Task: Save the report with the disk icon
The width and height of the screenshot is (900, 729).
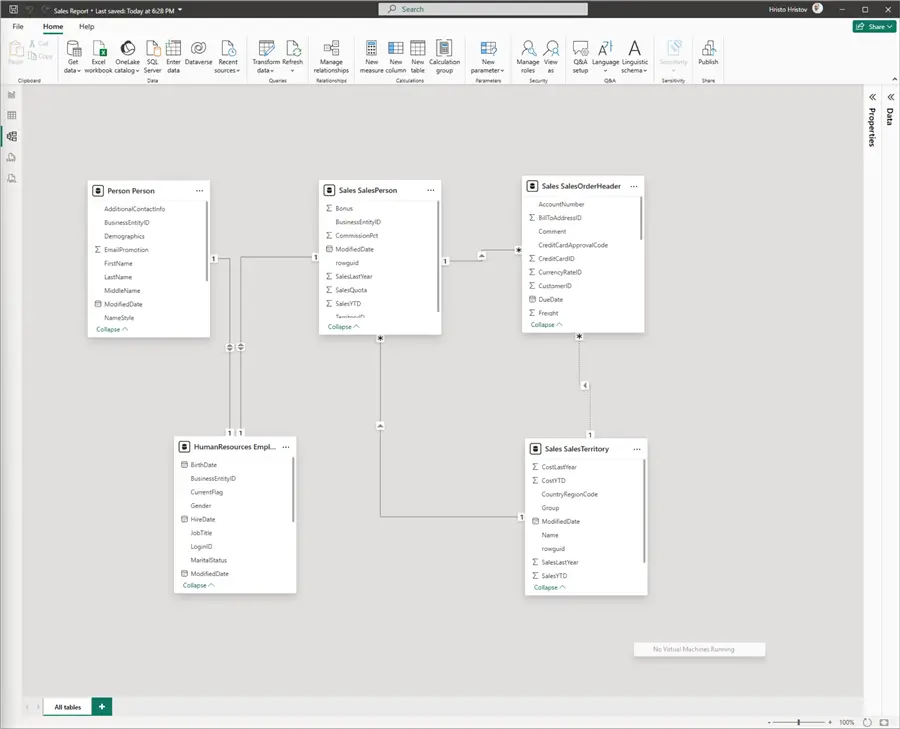Action: (x=14, y=9)
